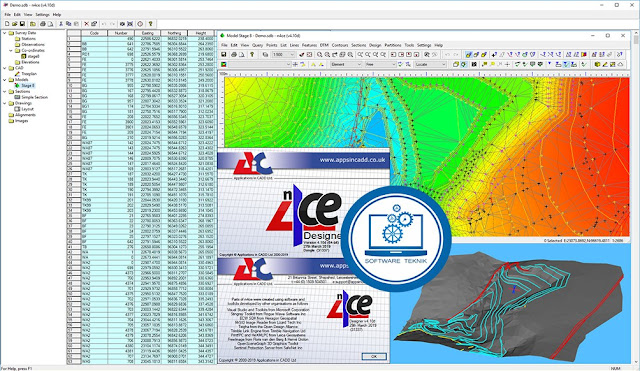Click the plus cross icon in model toolbar
The image size is (640, 371).
[507, 64]
